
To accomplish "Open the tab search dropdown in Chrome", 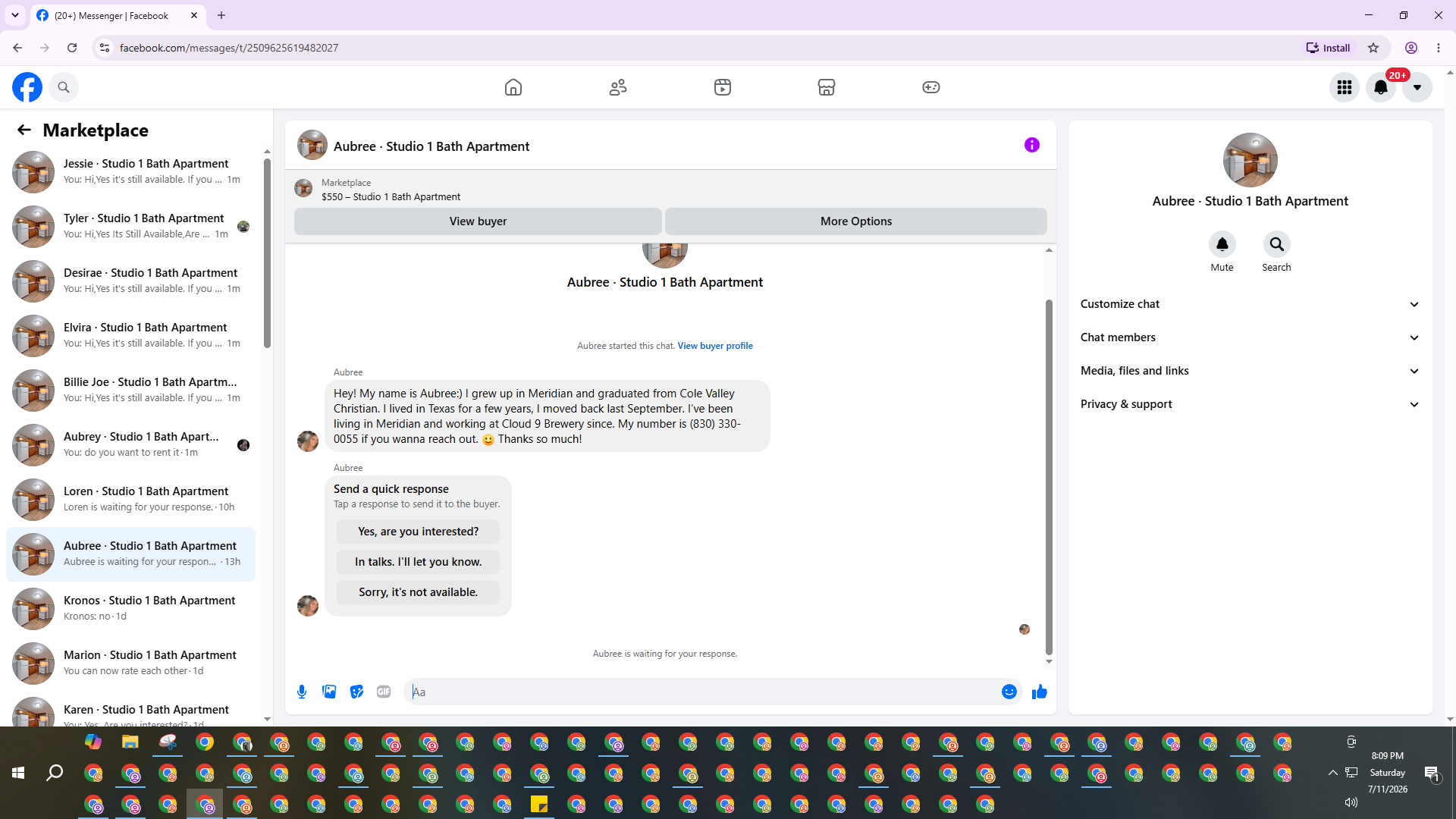I will coord(15,15).
